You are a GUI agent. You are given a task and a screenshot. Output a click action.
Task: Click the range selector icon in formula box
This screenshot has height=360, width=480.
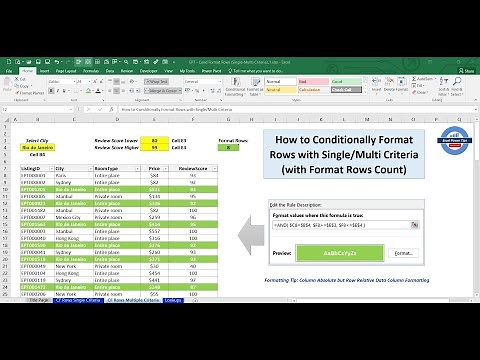click(414, 225)
